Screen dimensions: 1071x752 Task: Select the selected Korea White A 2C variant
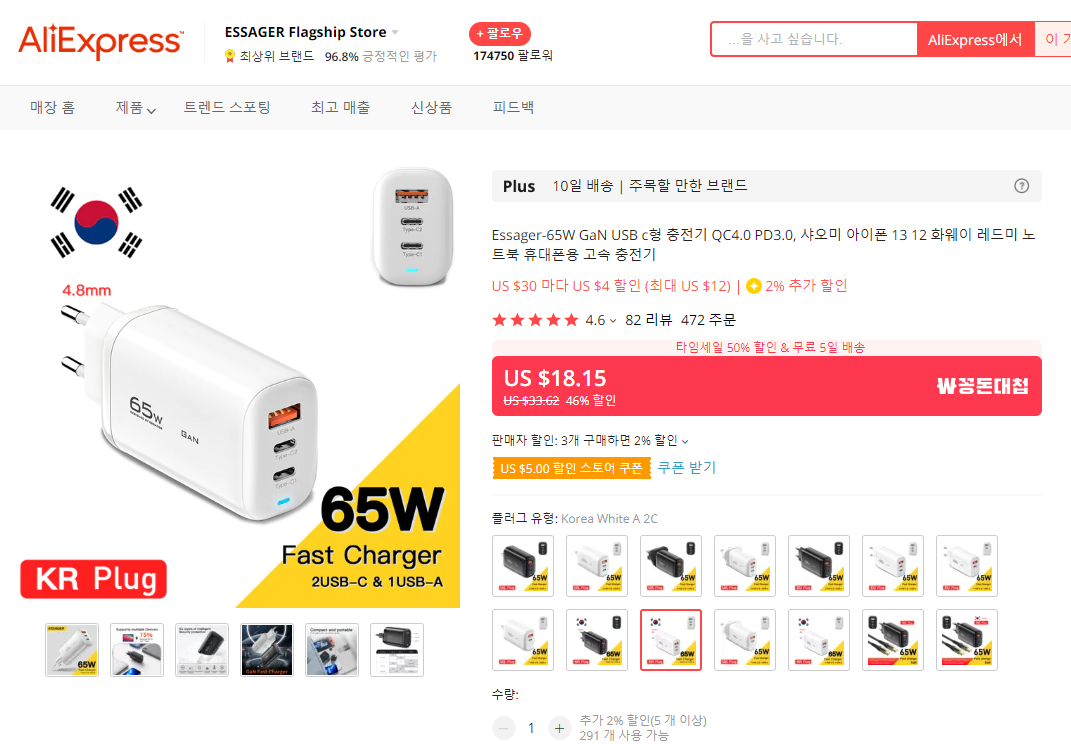pos(671,640)
